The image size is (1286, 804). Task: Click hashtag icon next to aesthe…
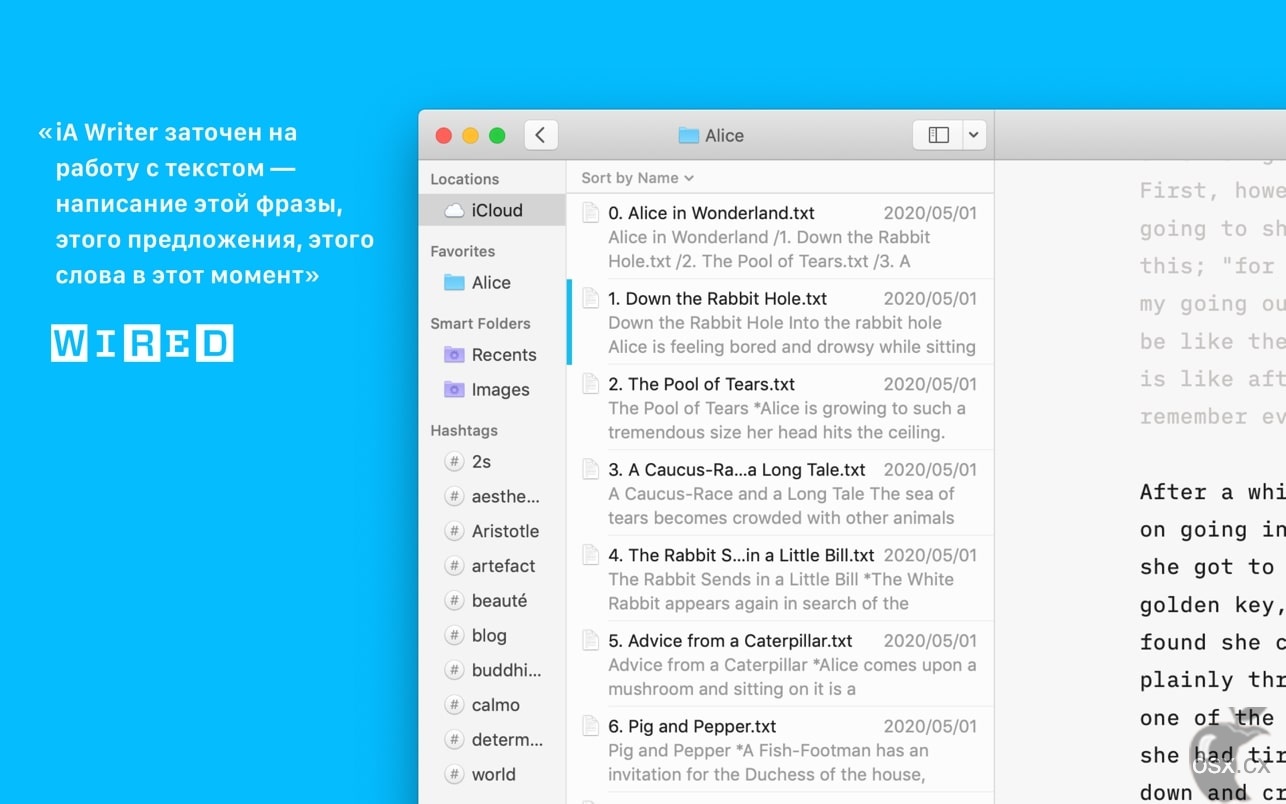454,497
